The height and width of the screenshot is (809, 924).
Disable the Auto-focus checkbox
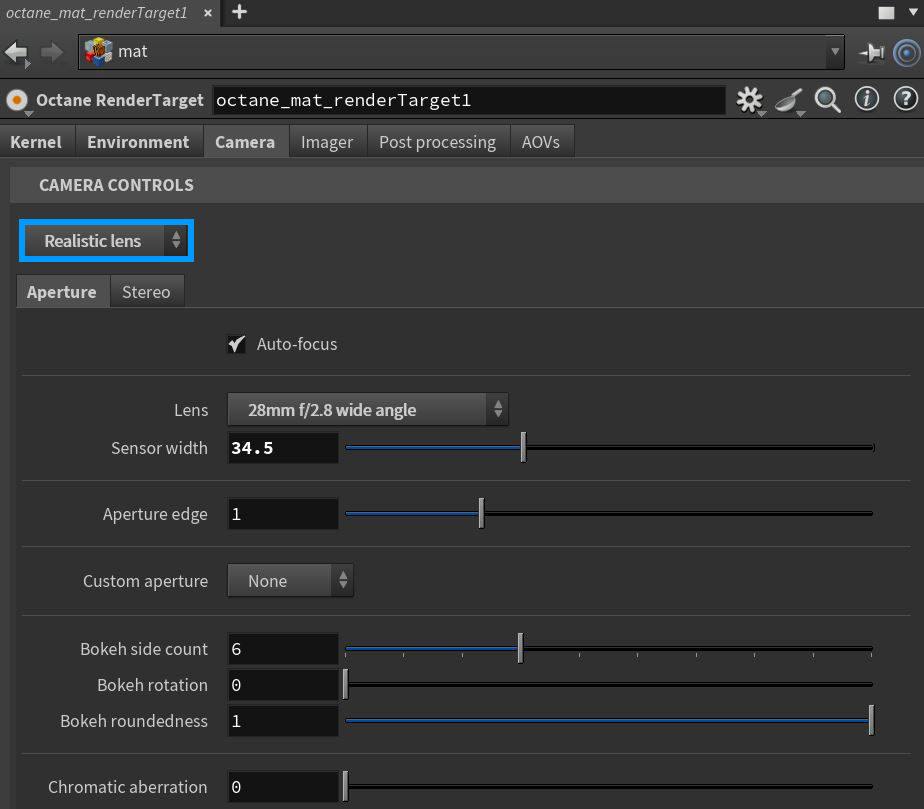(x=237, y=344)
